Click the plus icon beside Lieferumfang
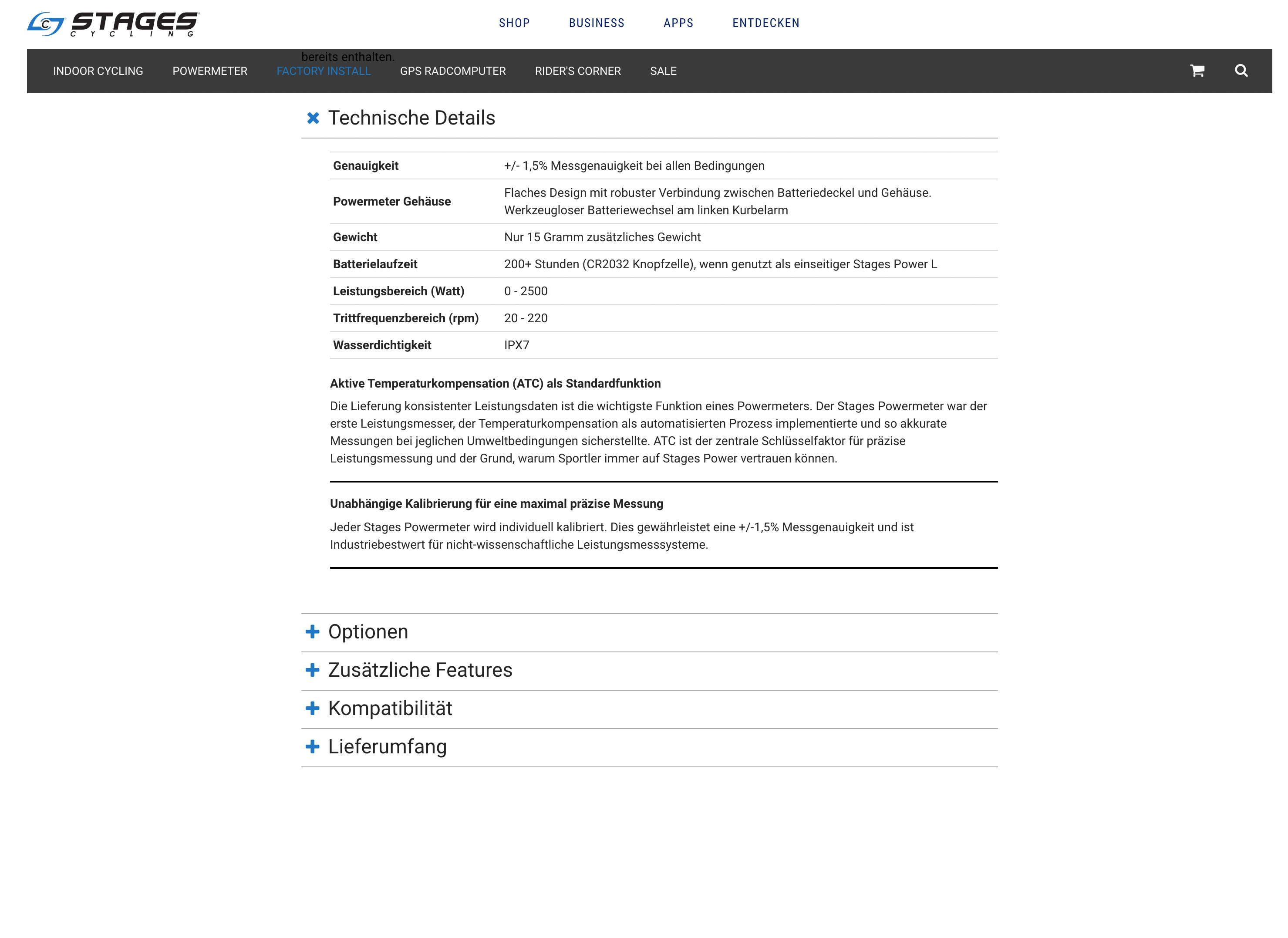 pos(312,746)
